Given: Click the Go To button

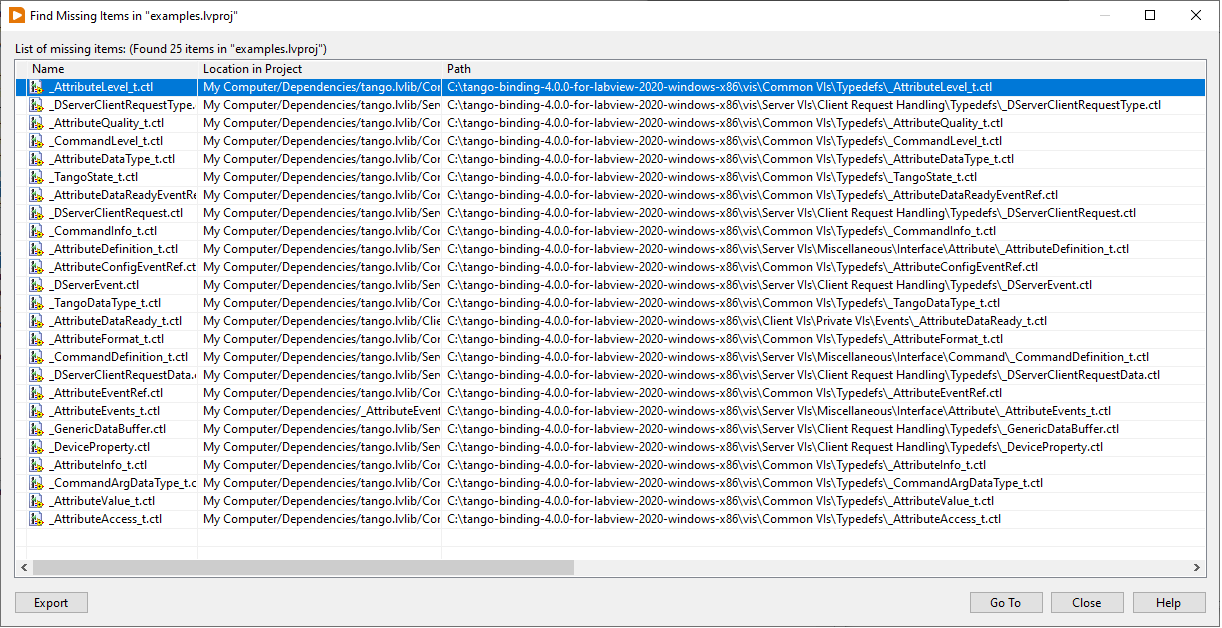Looking at the screenshot, I should click(1006, 603).
